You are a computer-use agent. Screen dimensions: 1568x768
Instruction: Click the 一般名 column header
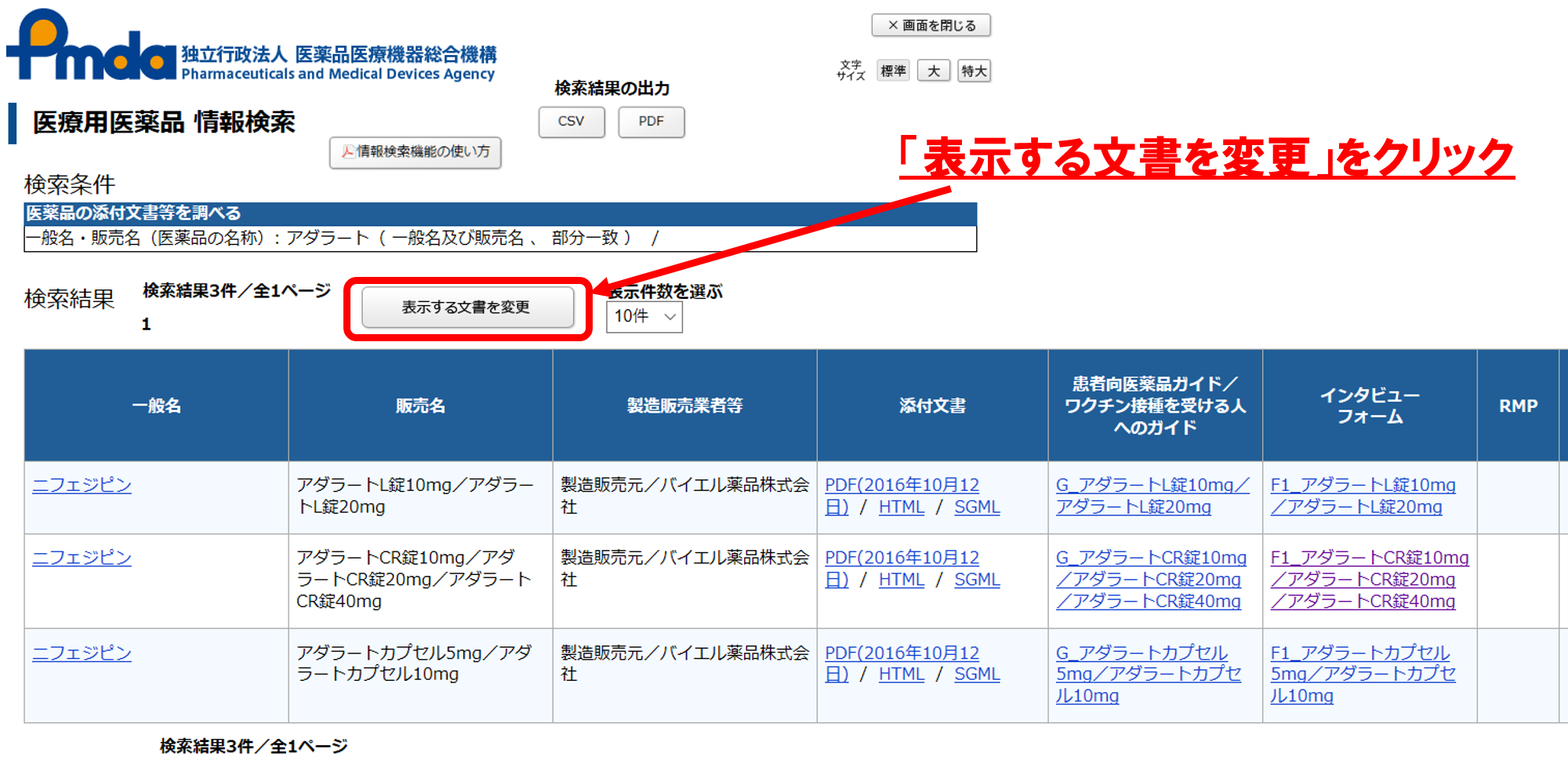tap(157, 406)
